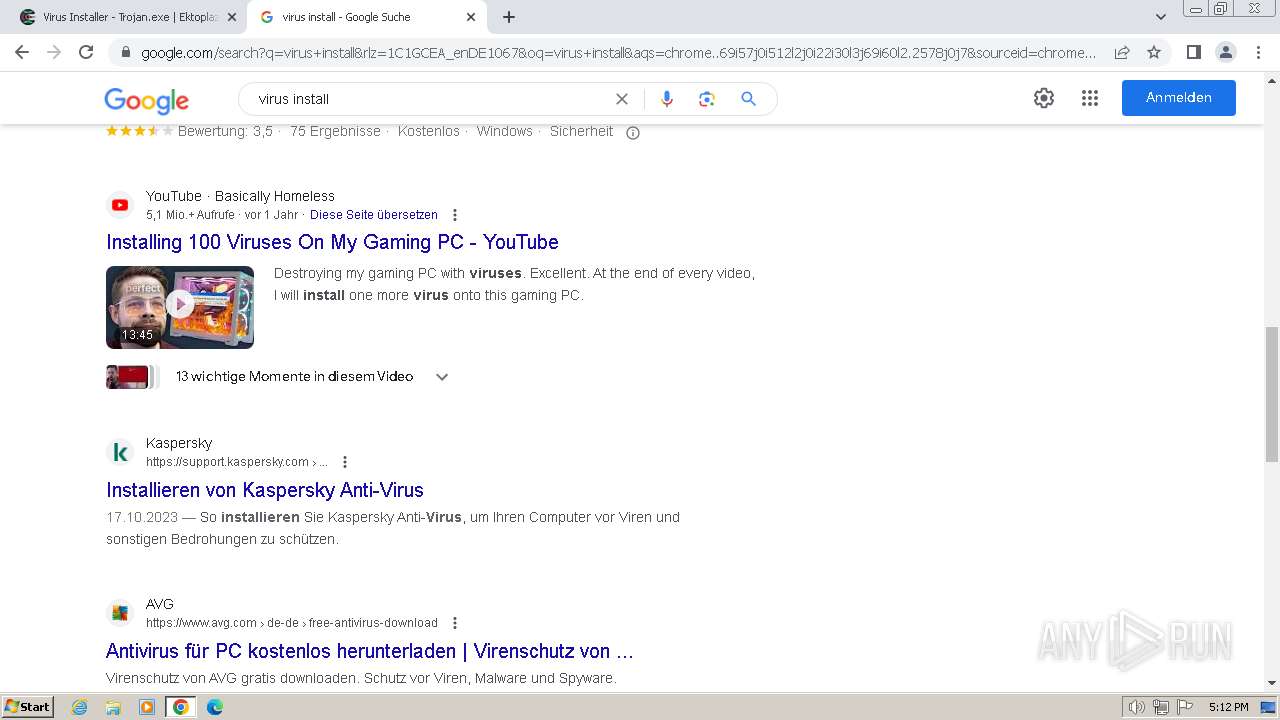View site information lock icon

(125, 52)
